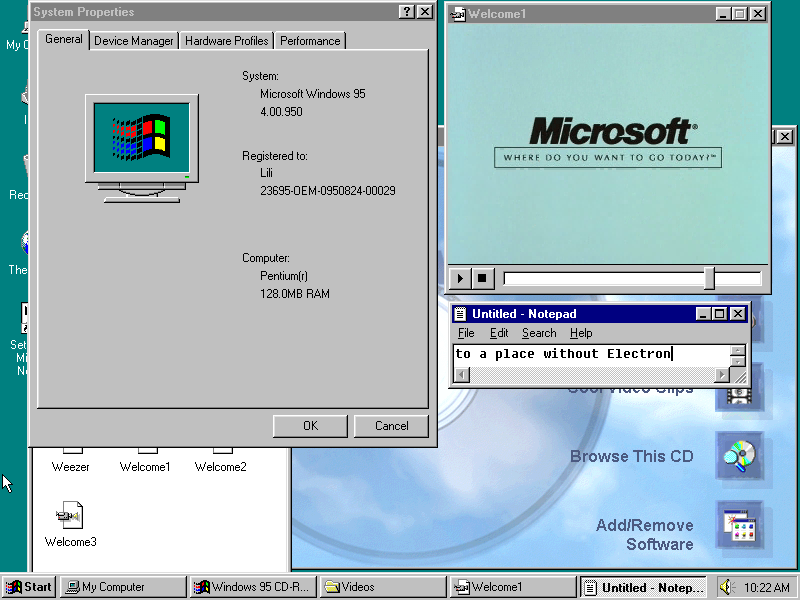The width and height of the screenshot is (800, 600).
Task: Open the Search menu in Notepad
Action: [539, 333]
